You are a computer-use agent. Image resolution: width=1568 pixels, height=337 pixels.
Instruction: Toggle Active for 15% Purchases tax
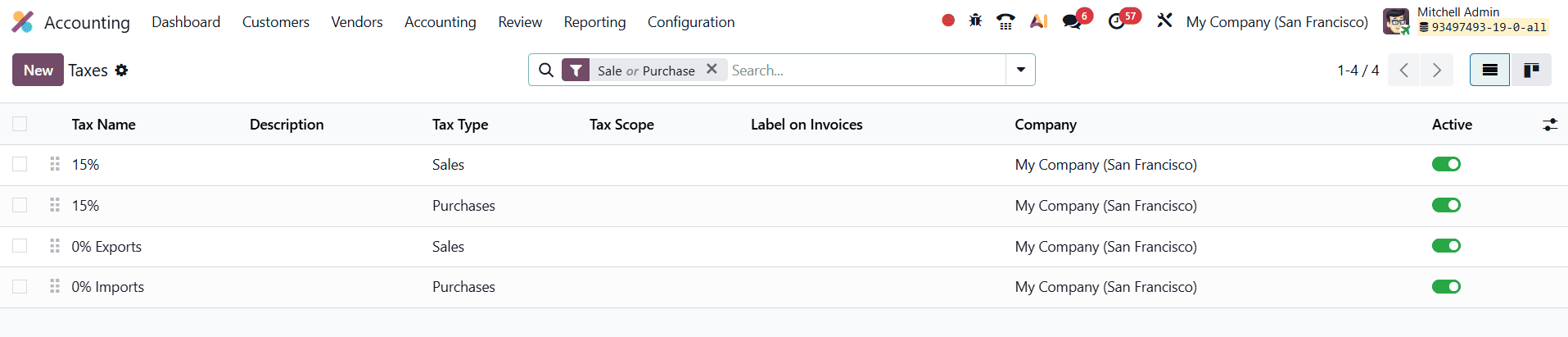1446,205
